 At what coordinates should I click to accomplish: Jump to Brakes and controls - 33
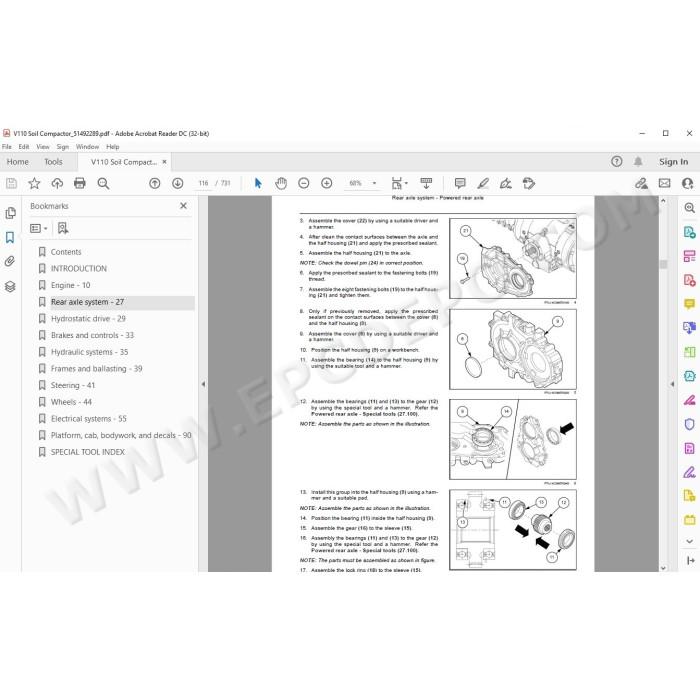[x=92, y=335]
